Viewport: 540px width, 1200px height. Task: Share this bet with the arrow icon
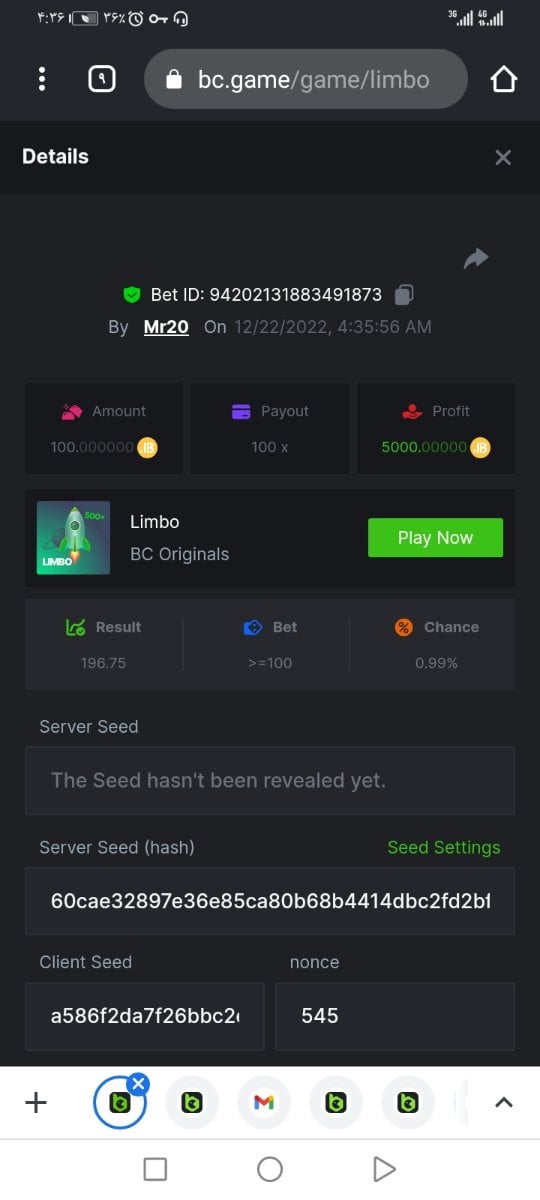tap(476, 259)
